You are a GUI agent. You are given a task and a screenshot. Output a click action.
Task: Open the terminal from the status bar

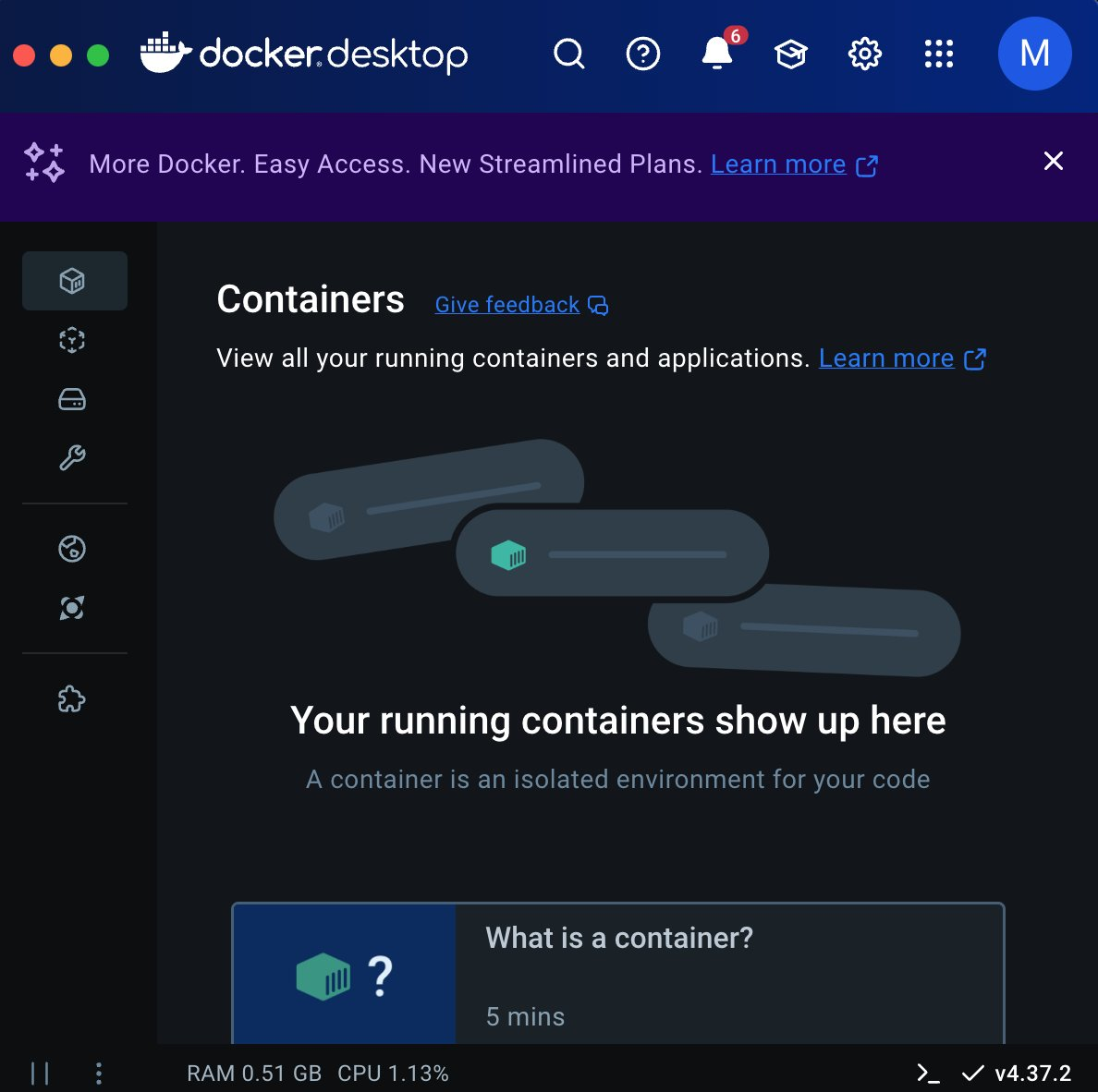coord(929,1074)
